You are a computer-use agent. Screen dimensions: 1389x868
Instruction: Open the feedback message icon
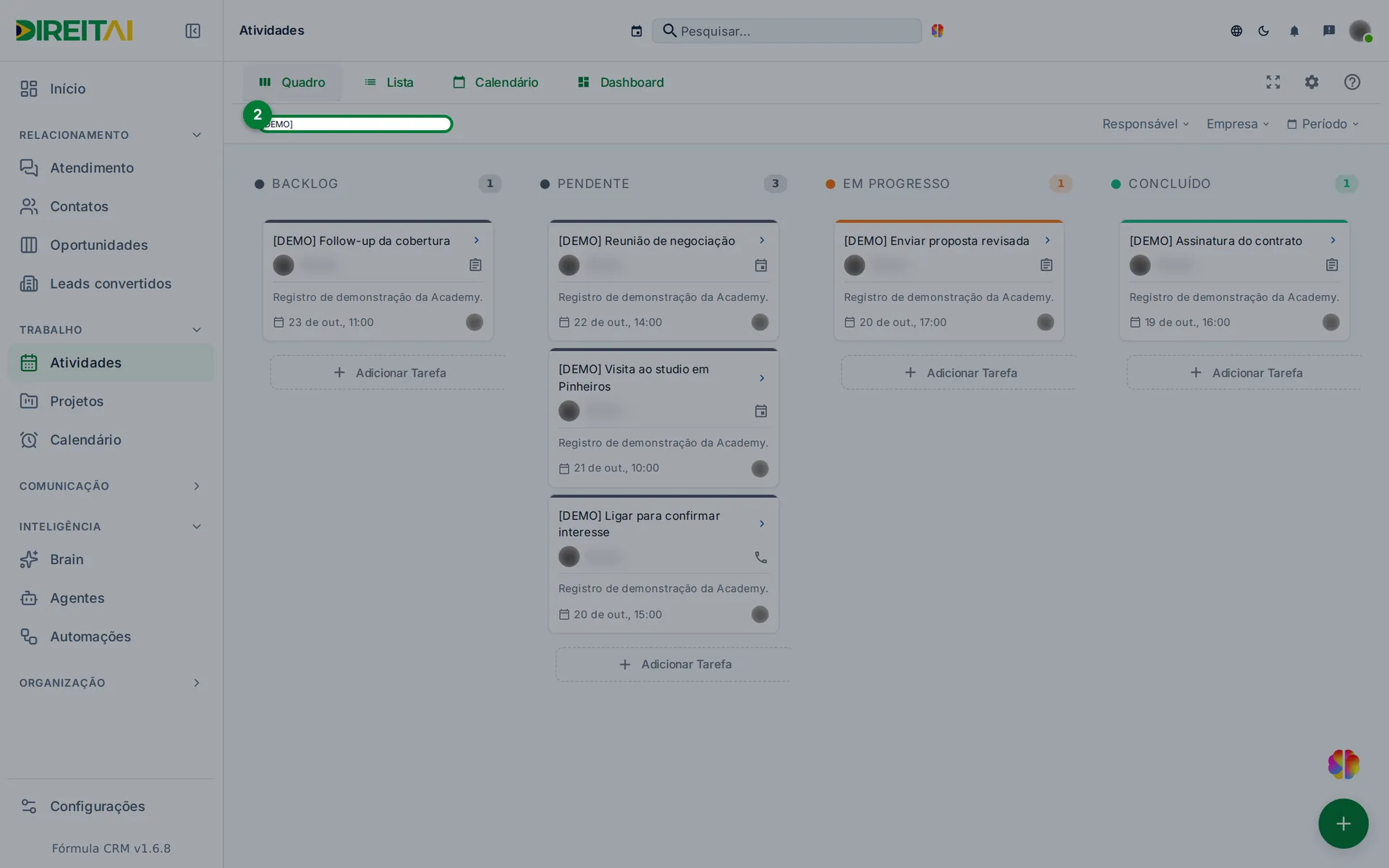[1329, 30]
